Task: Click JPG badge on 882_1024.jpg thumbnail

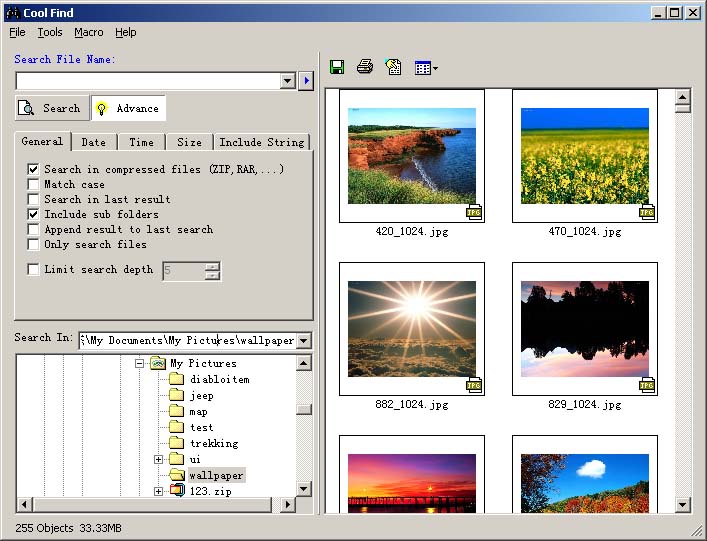Action: (474, 385)
